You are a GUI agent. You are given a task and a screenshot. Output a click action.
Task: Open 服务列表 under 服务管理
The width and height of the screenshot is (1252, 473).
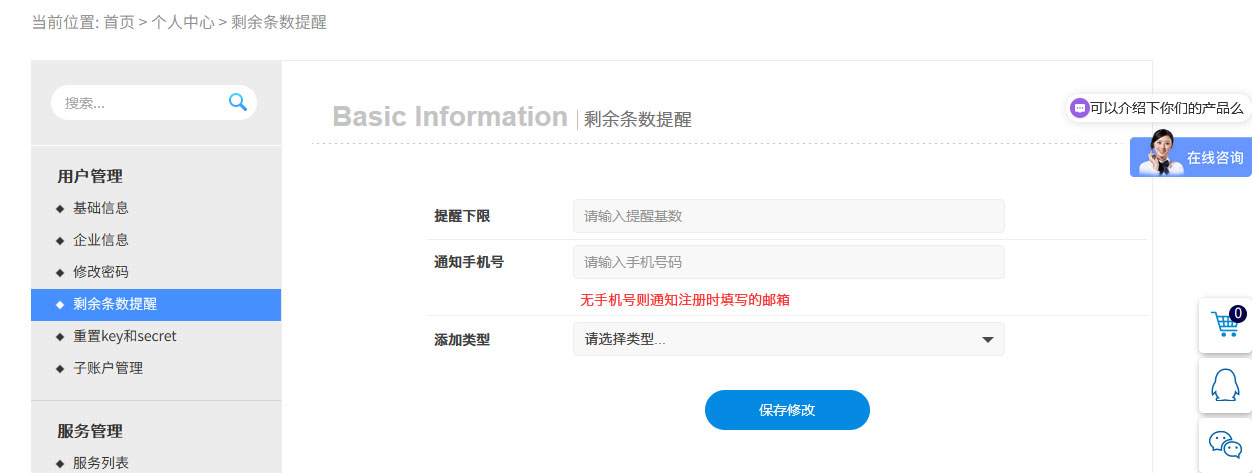click(x=100, y=463)
